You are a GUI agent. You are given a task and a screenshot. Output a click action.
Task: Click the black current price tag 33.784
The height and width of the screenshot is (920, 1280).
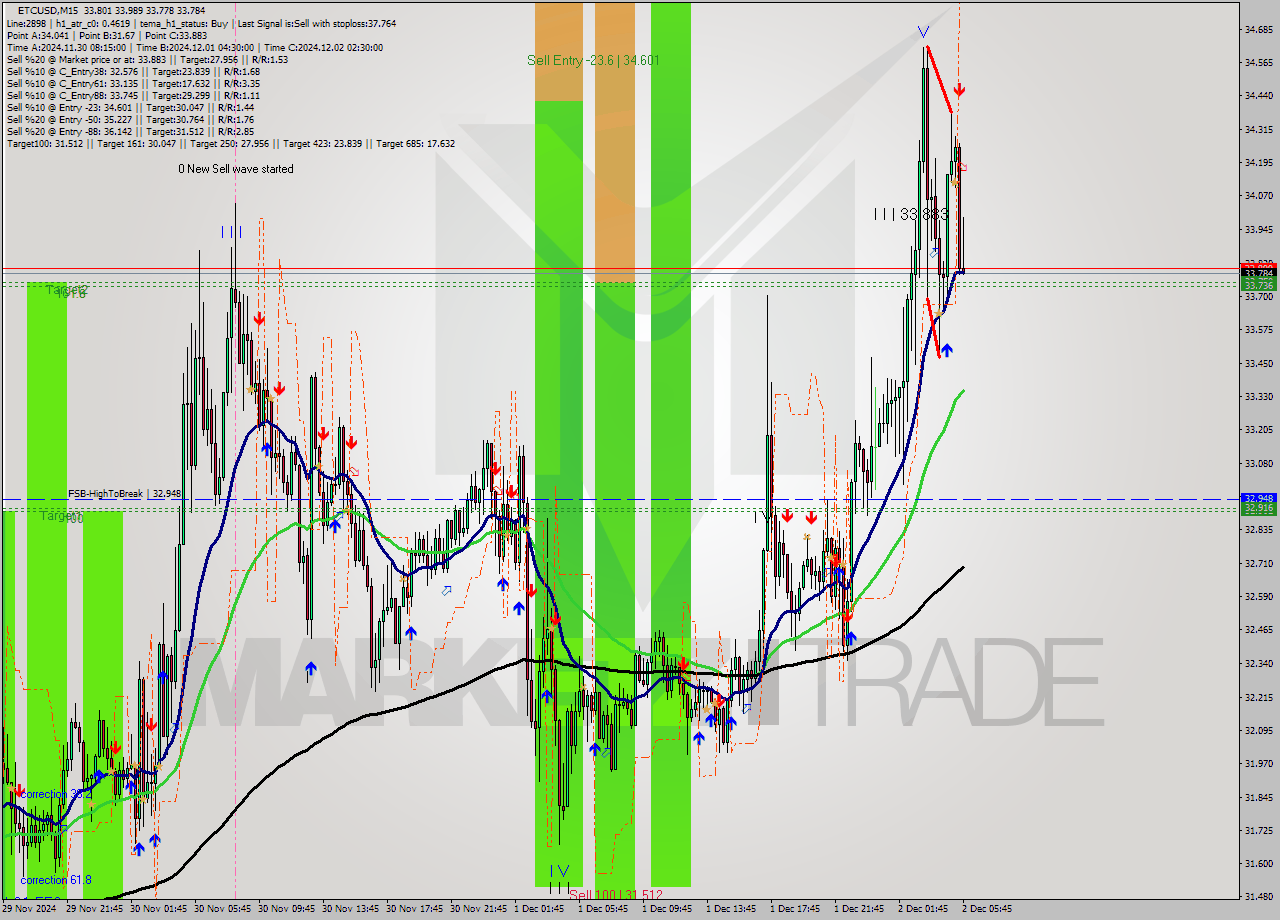point(1258,273)
